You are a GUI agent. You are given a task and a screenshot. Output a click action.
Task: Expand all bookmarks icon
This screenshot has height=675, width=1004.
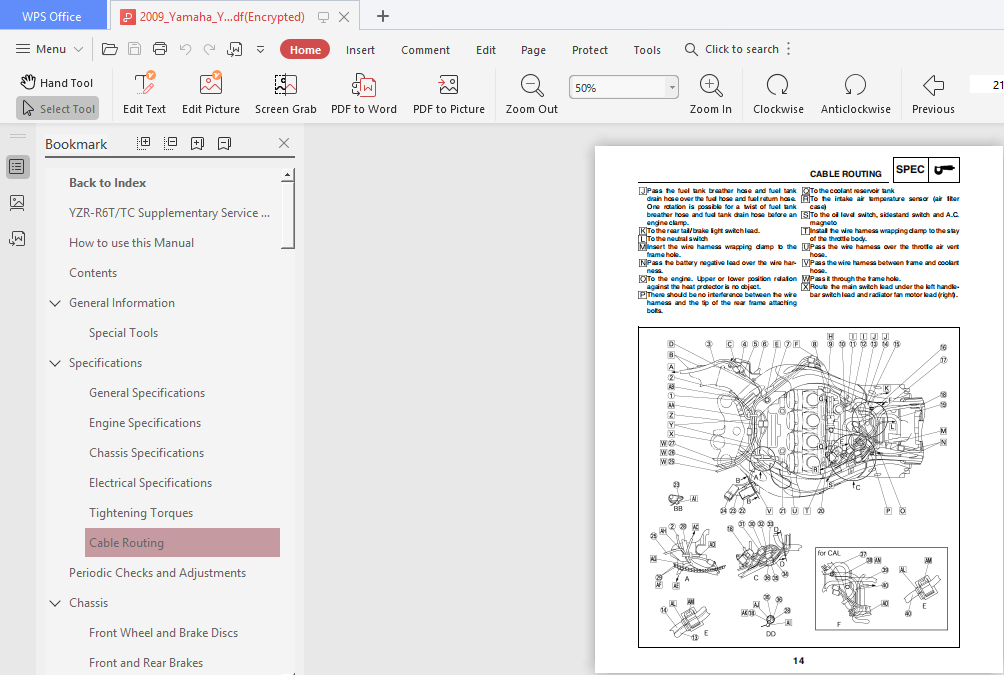144,143
